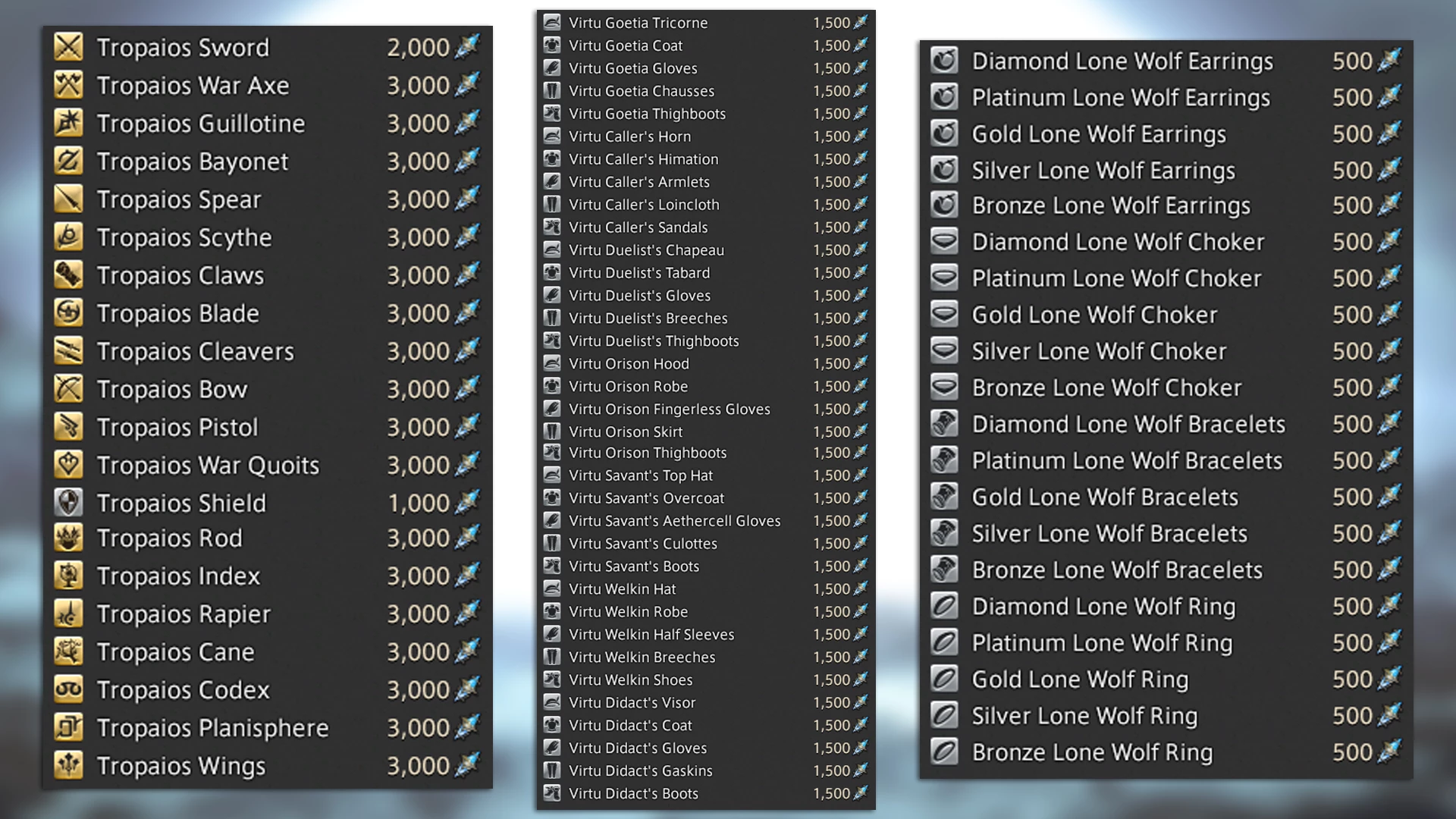Click the currency icon next to Tropaios Shield price
Image resolution: width=1456 pixels, height=819 pixels.
pyautogui.click(x=467, y=503)
